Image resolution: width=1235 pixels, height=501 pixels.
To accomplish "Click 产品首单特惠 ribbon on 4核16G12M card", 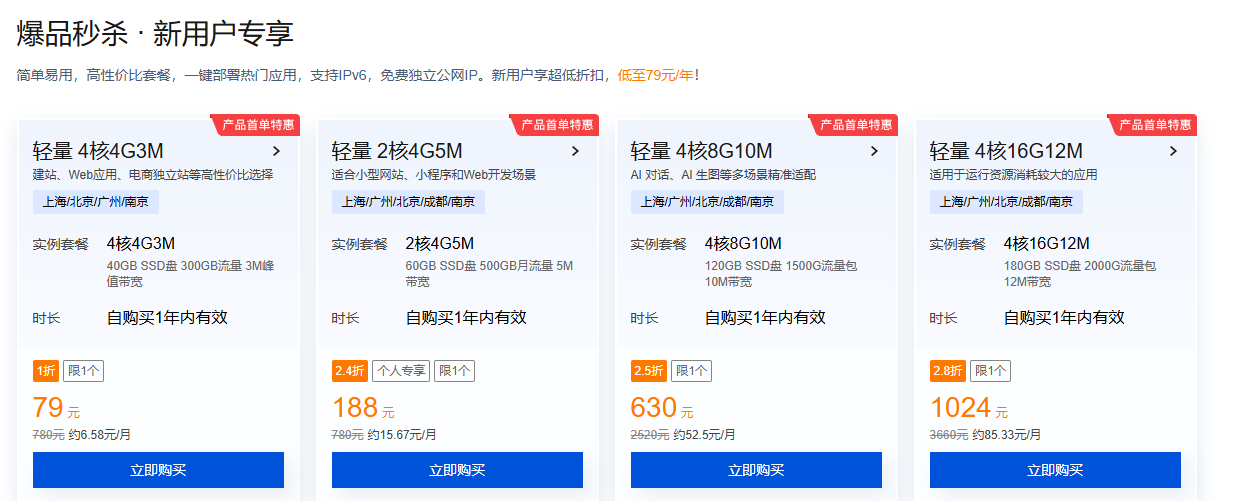I will coord(1154,125).
